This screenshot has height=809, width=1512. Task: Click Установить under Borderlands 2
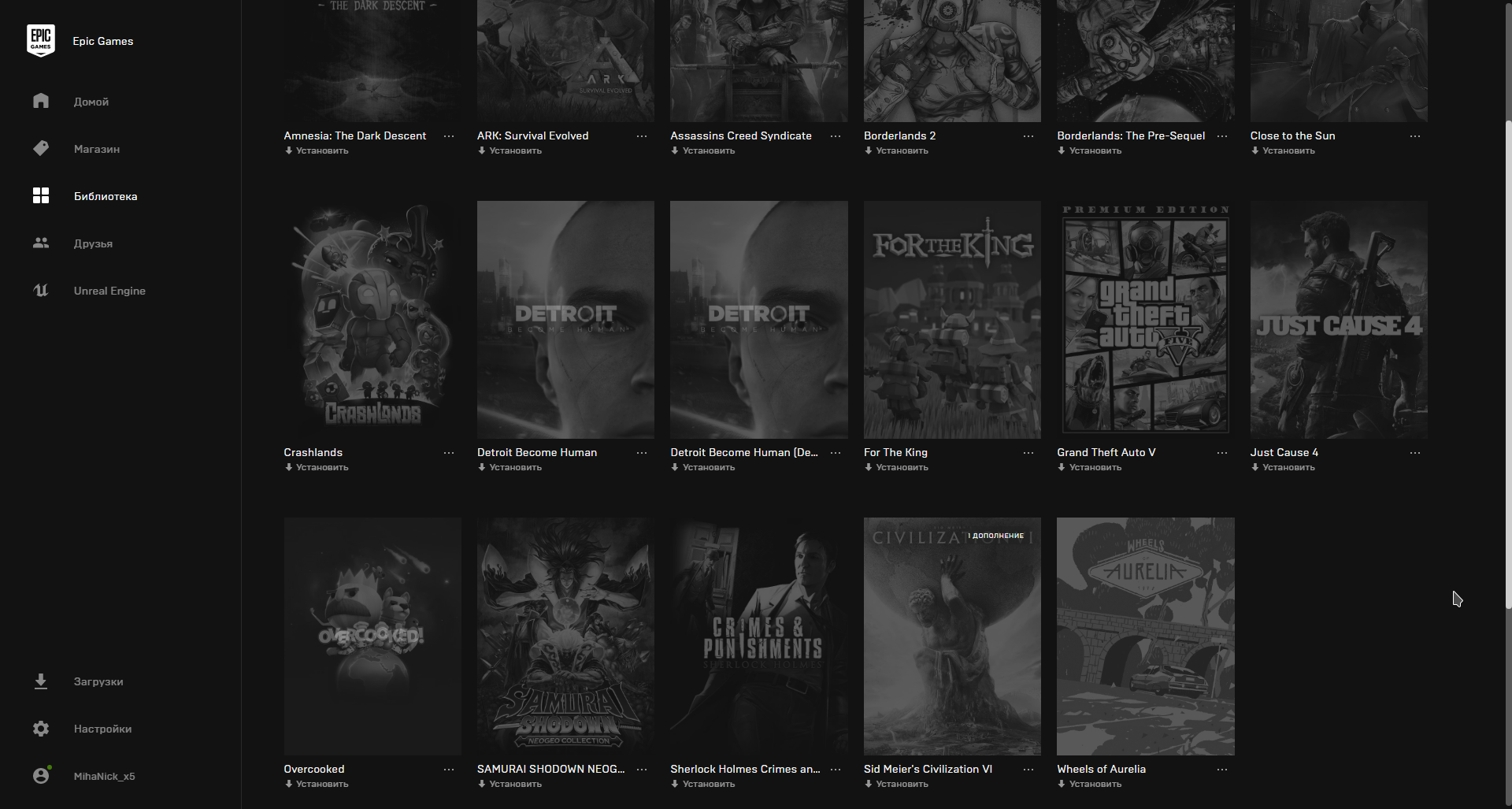tap(896, 150)
